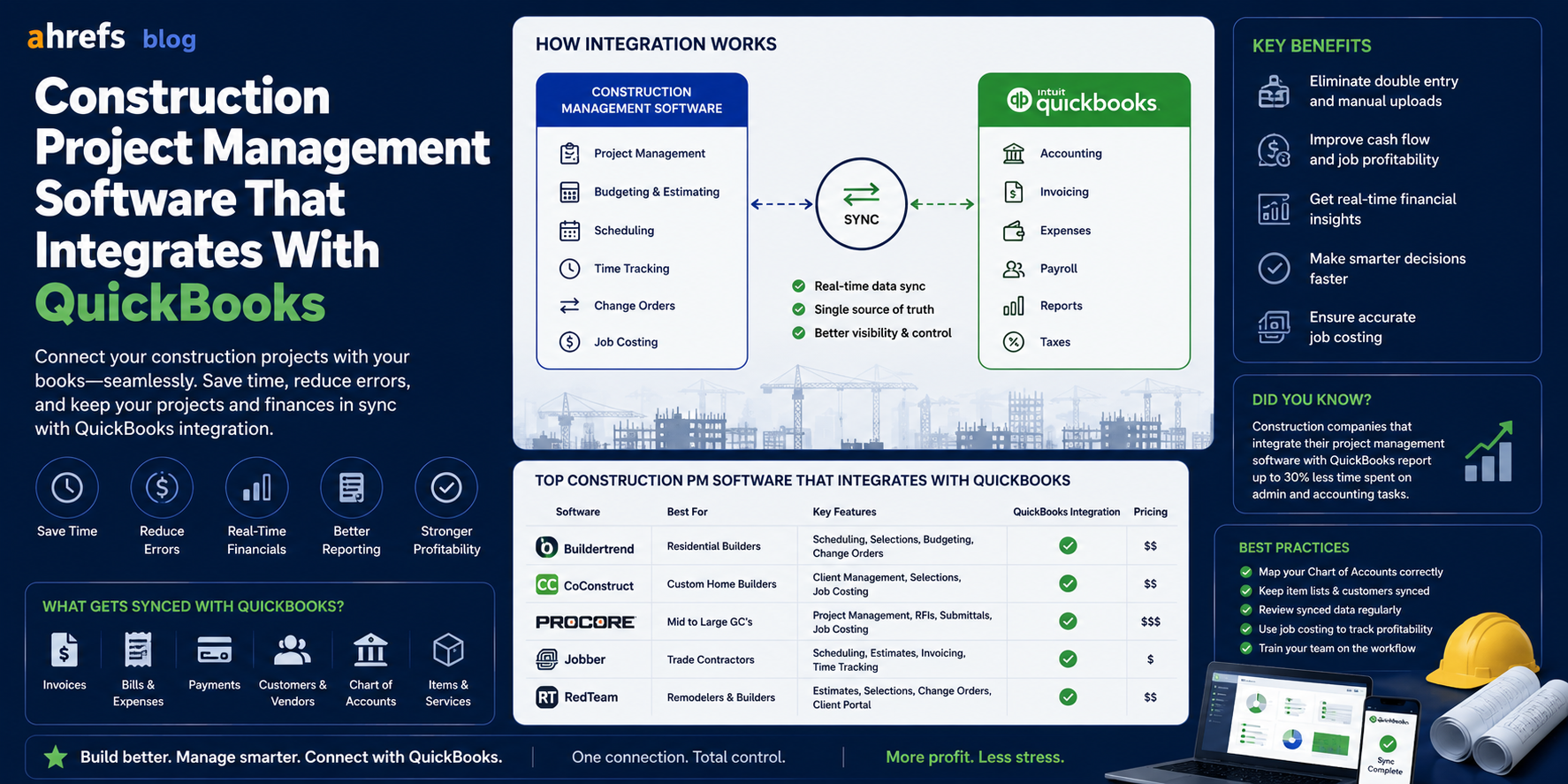Click the phone Sync Complete screen
1568x784 pixels.
click(x=1388, y=741)
